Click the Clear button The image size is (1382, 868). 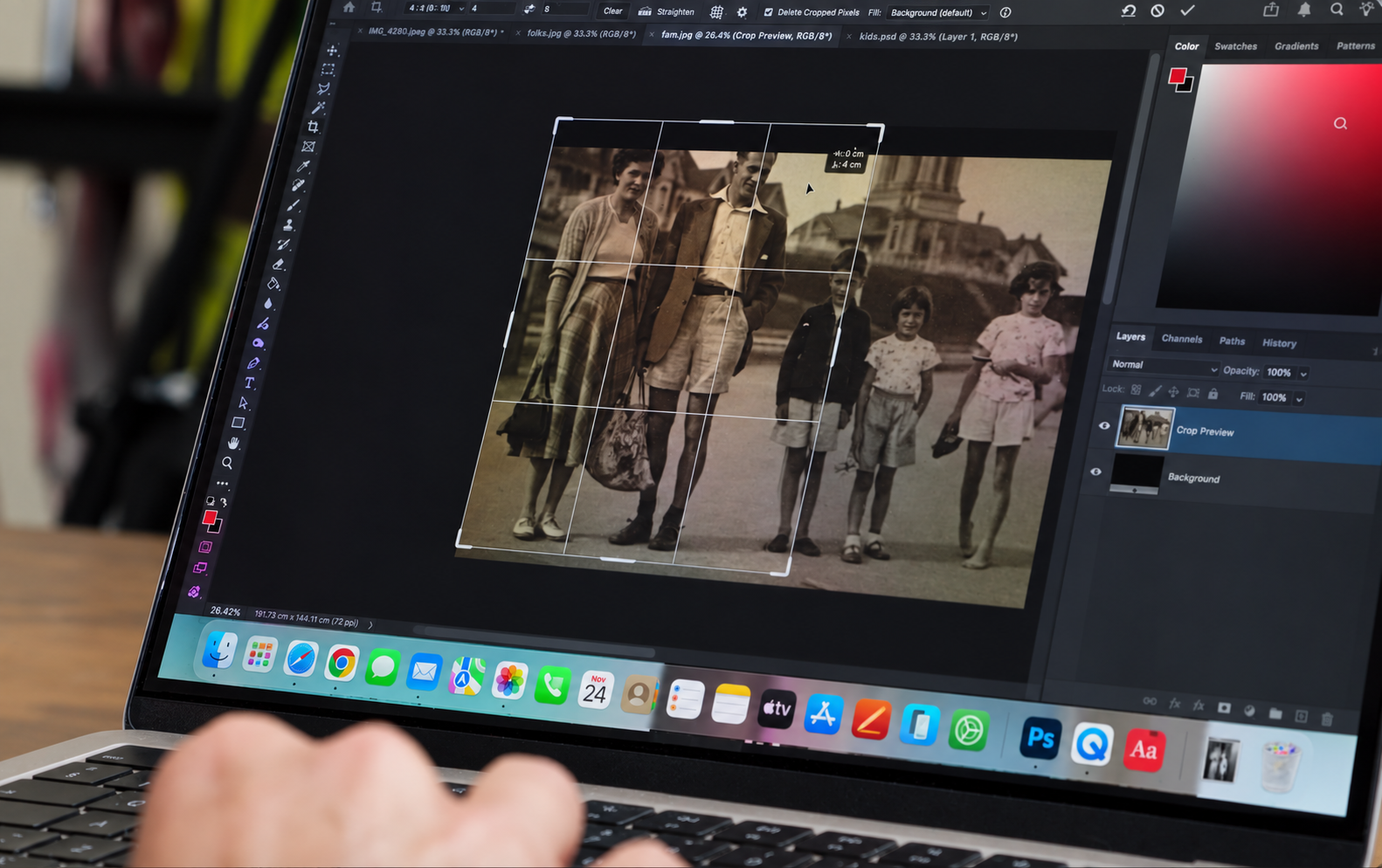point(612,11)
